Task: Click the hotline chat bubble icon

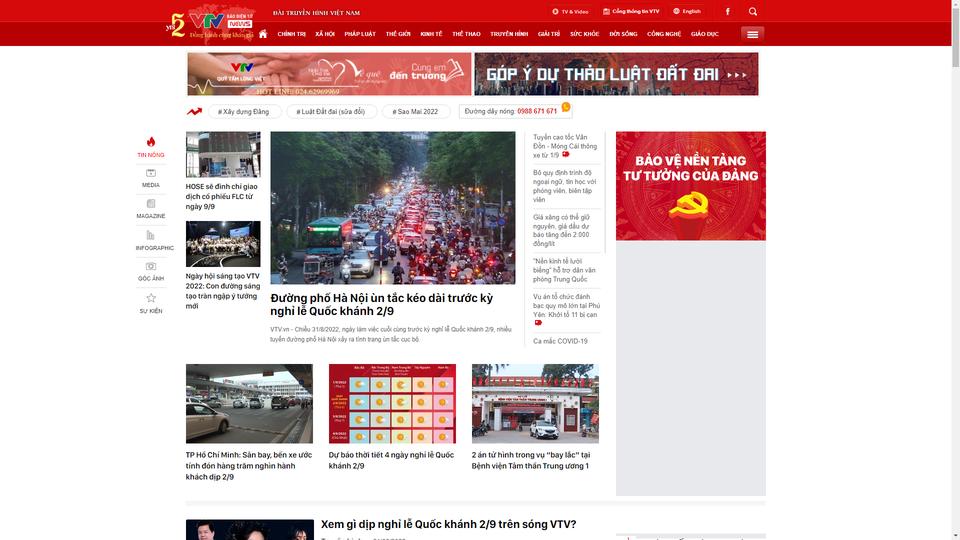Action: [566, 107]
